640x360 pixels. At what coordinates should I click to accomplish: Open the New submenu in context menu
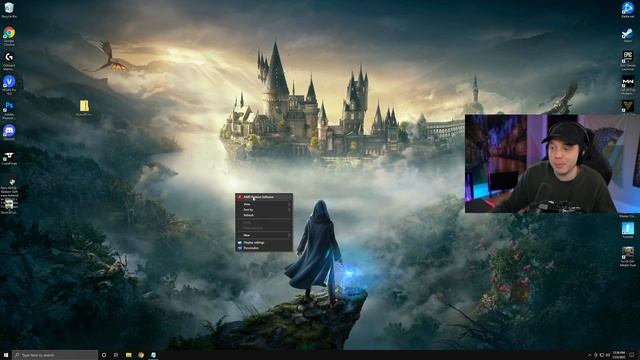point(264,235)
